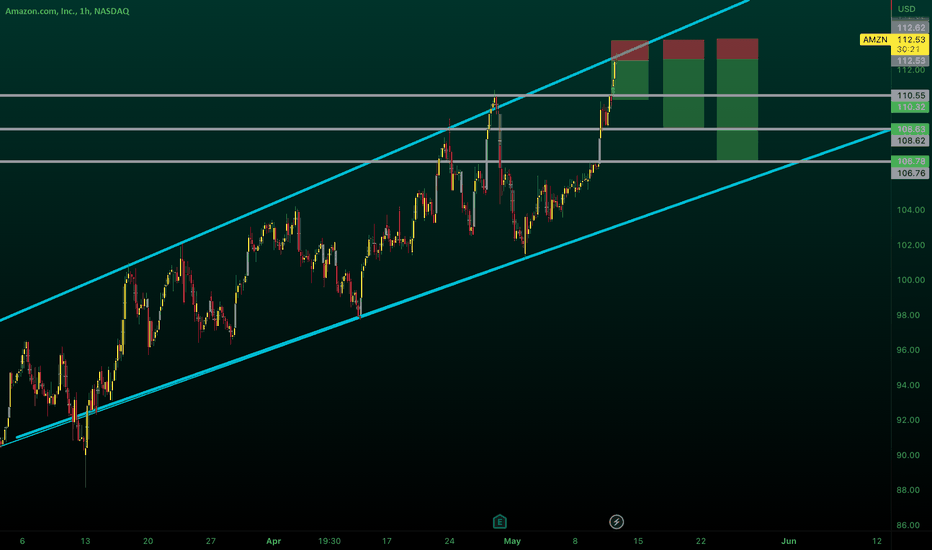Select the yellow AMZN ticker tag
Image resolution: width=932 pixels, height=550 pixels.
coord(875,40)
